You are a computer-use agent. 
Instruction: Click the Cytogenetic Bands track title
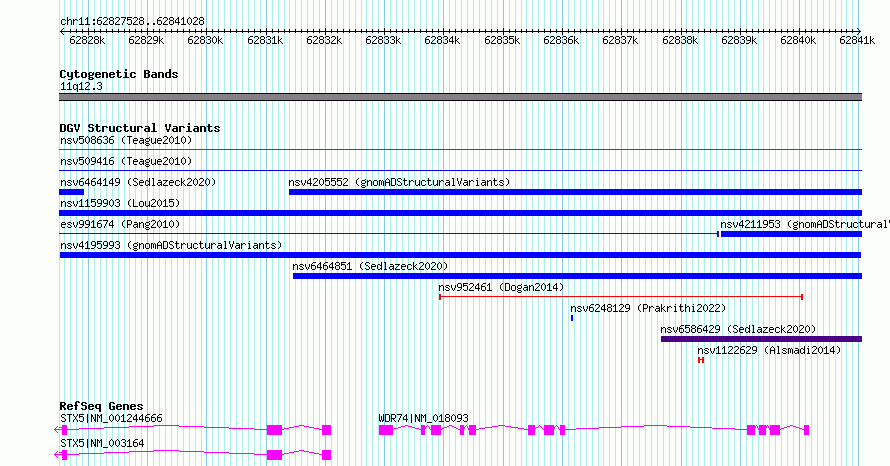(119, 74)
